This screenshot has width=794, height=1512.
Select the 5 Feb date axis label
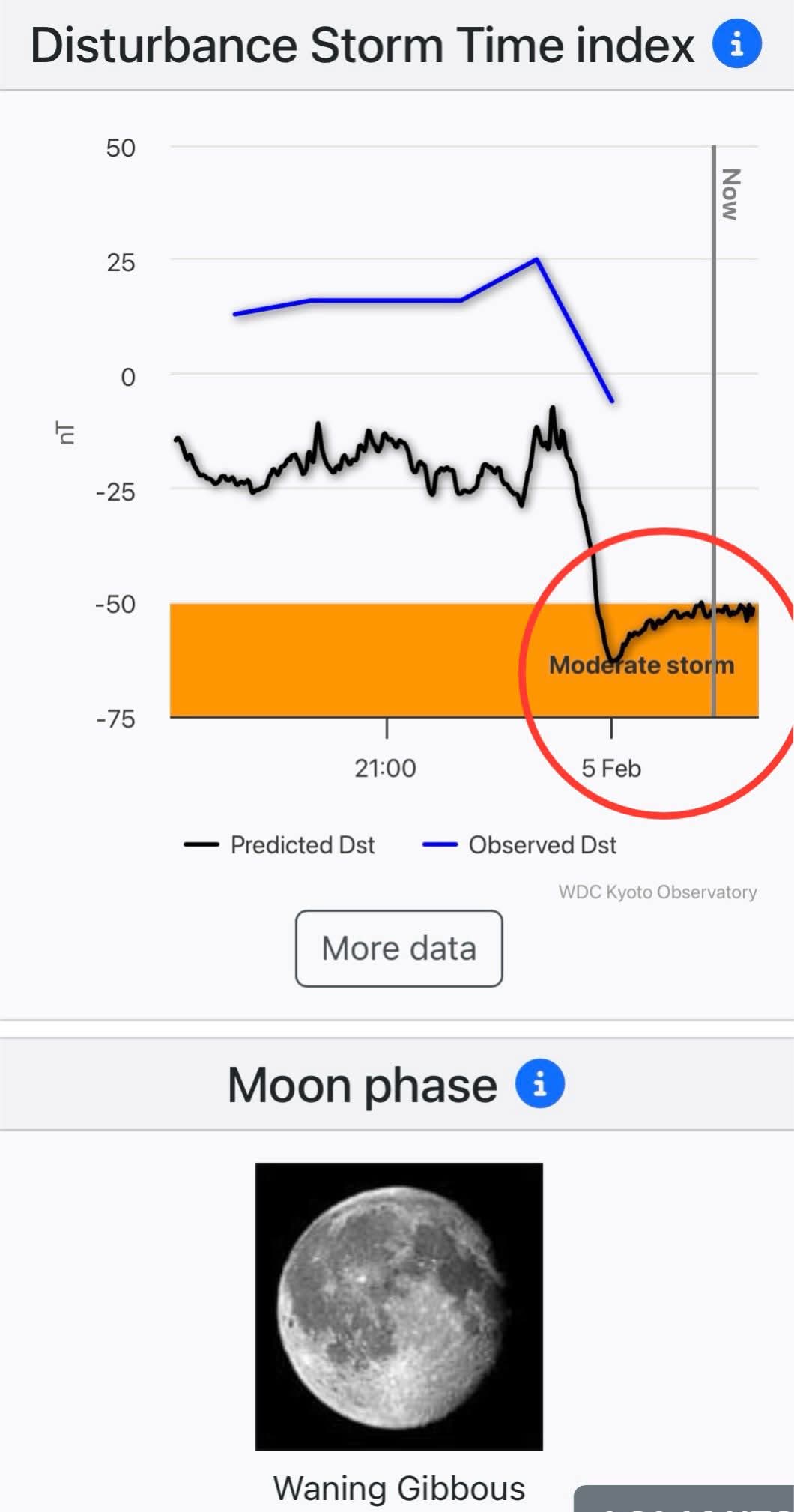[x=611, y=768]
